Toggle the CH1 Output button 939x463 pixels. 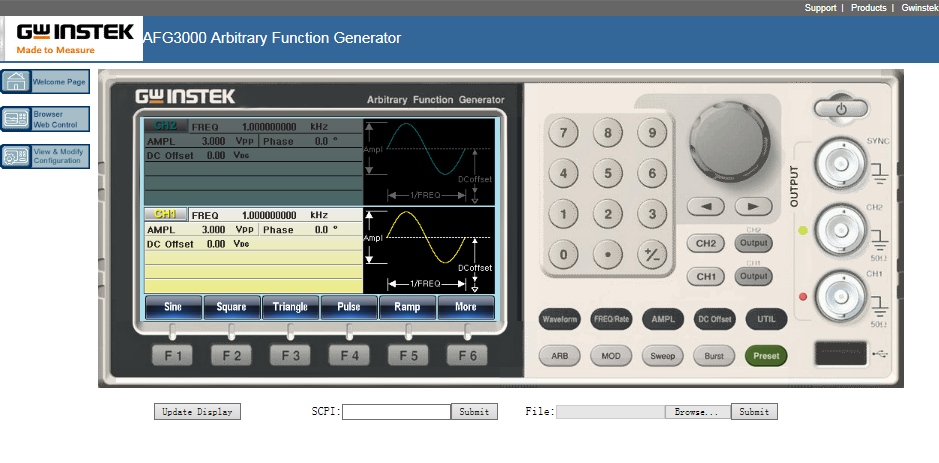753,276
